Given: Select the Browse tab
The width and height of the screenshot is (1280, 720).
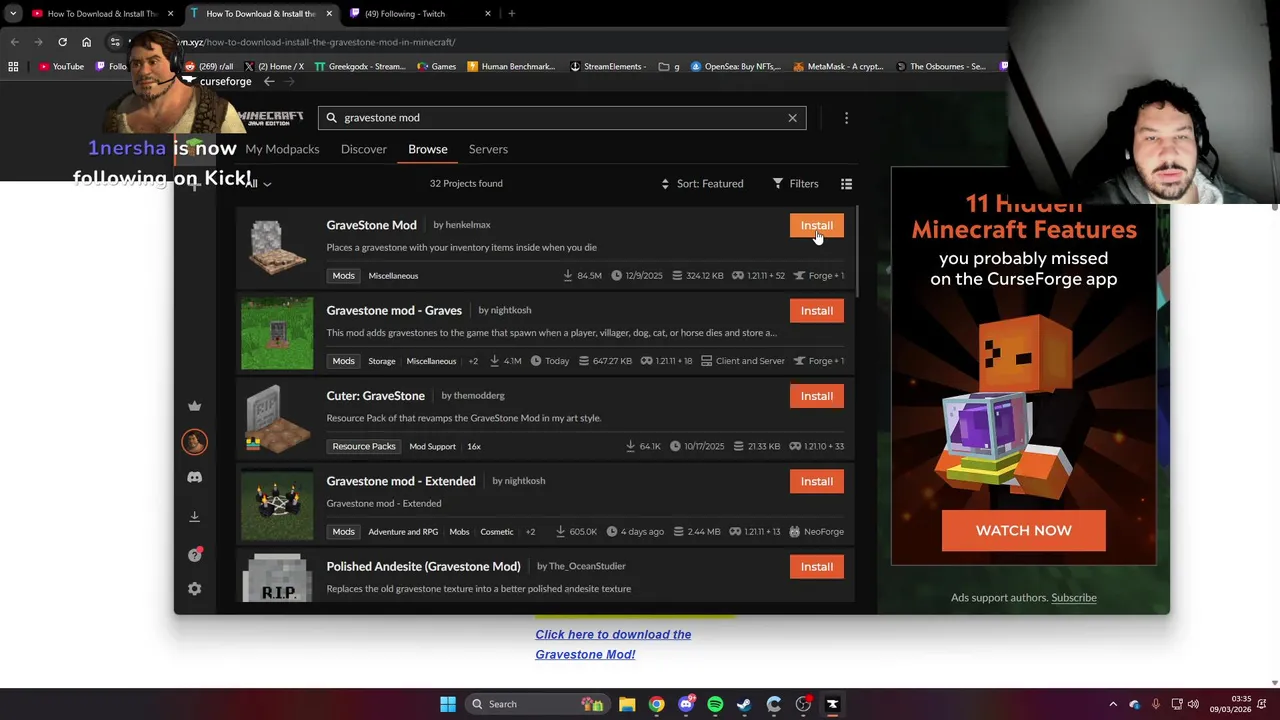Looking at the screenshot, I should (x=428, y=149).
